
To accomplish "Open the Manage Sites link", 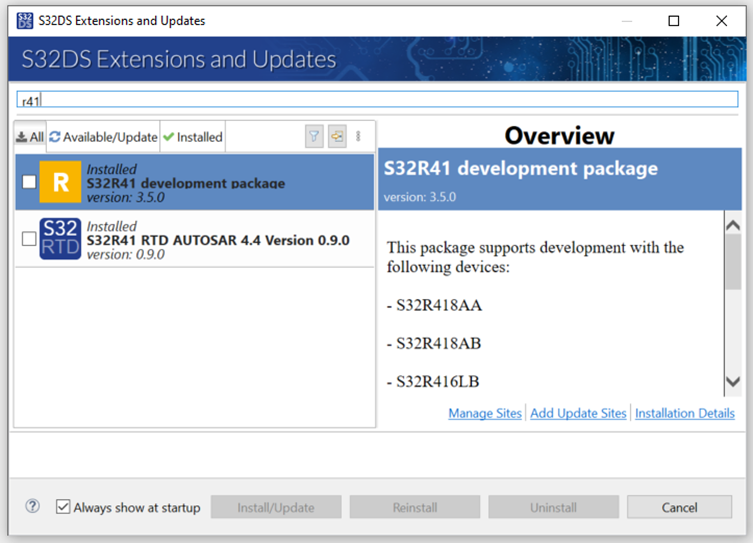I will 485,413.
